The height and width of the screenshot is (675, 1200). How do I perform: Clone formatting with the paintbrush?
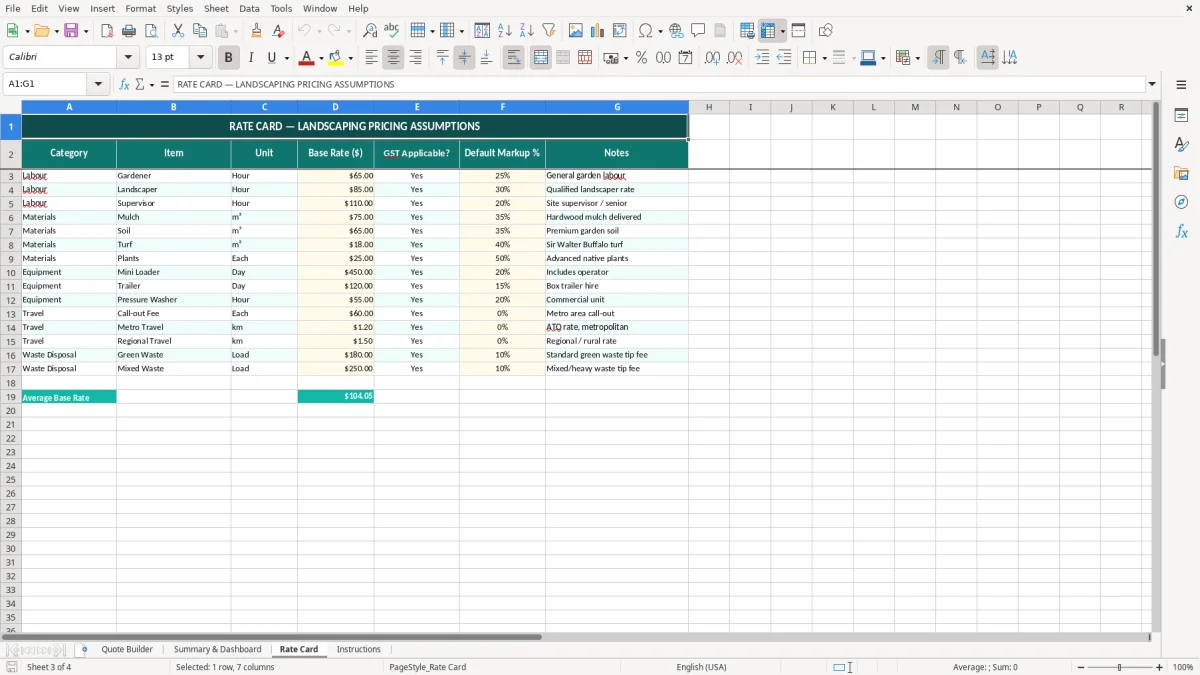point(257,31)
